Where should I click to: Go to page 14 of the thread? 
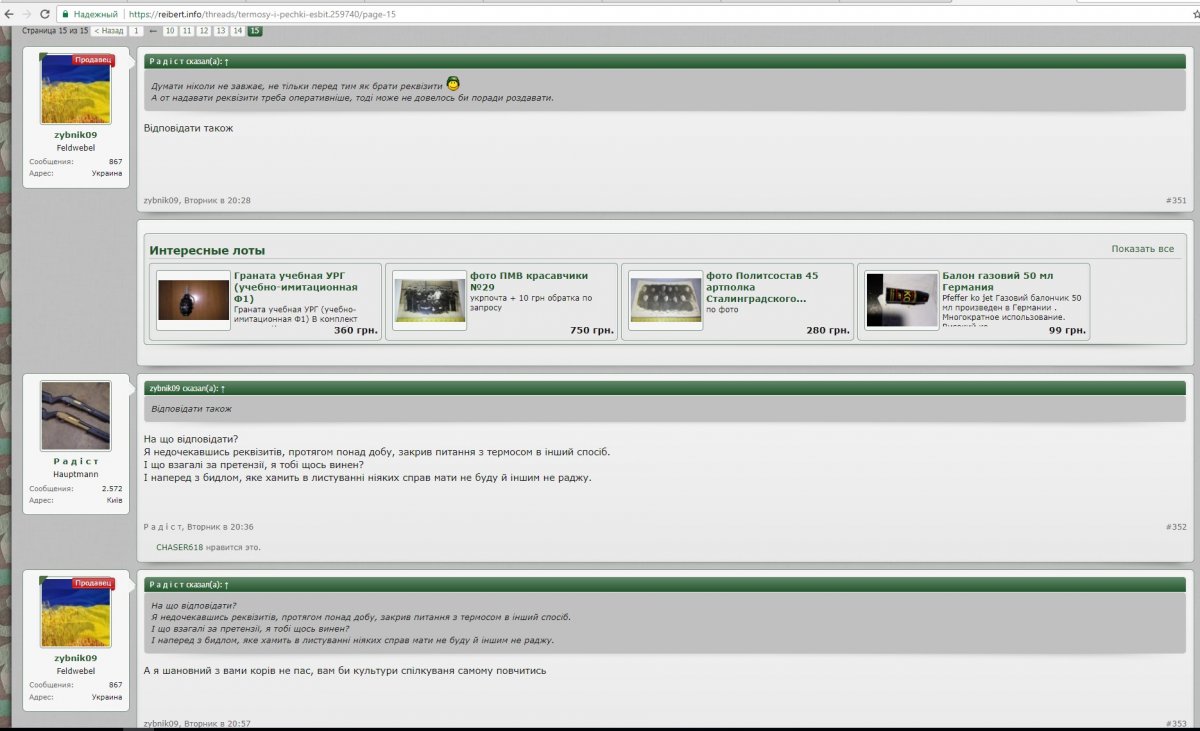pos(238,31)
